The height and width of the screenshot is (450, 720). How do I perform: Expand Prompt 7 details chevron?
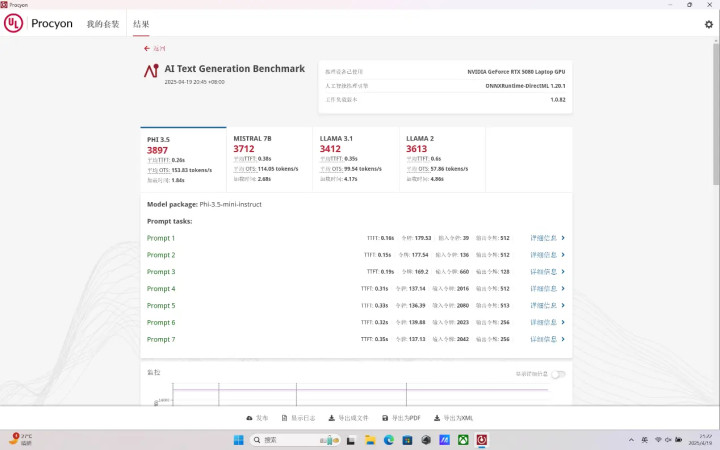pyautogui.click(x=563, y=339)
